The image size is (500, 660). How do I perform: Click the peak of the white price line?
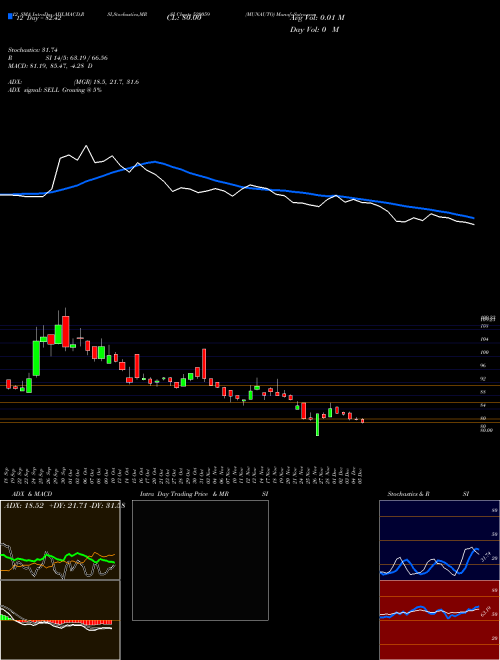[x=87, y=146]
